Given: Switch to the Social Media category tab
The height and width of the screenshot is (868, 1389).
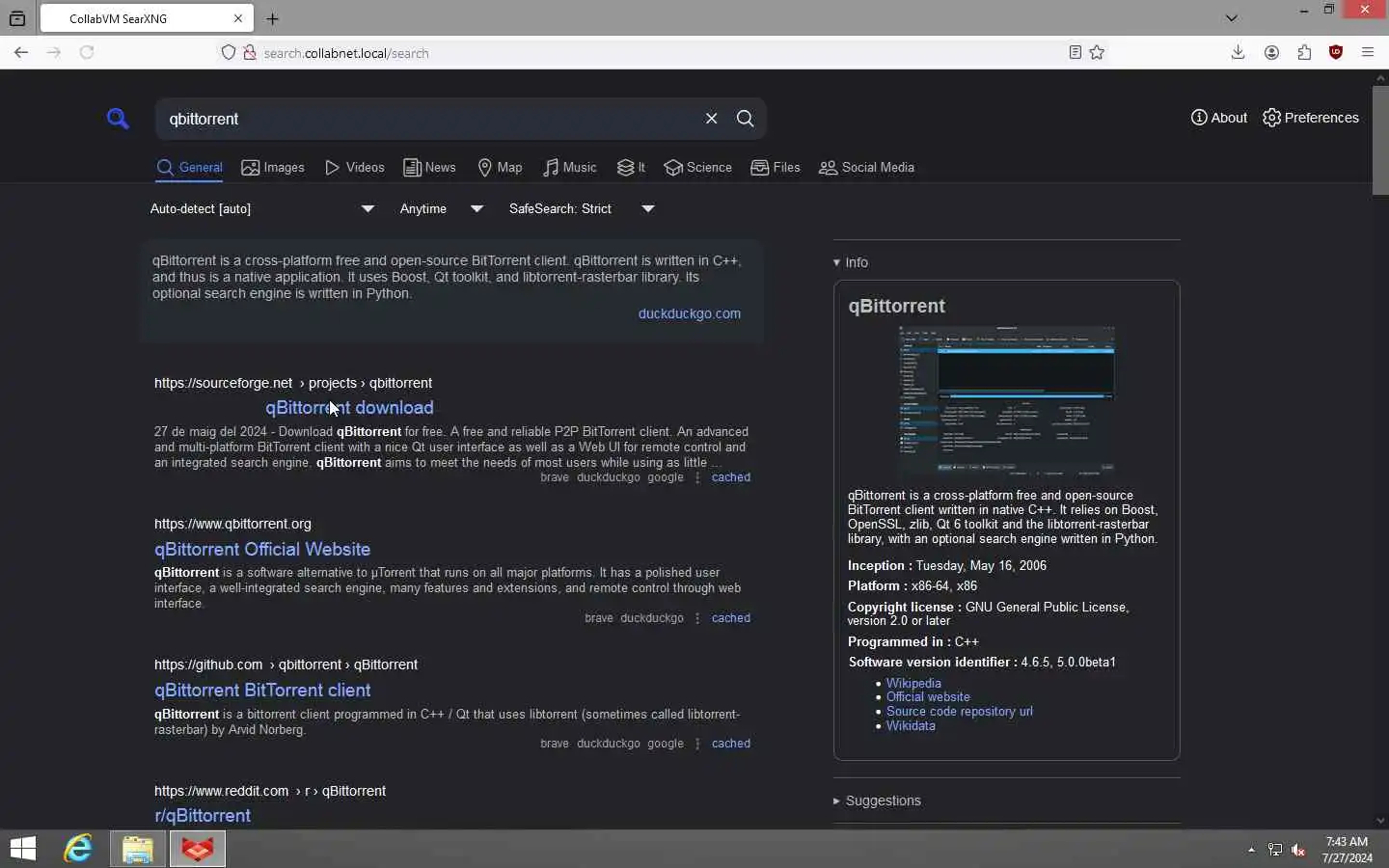Looking at the screenshot, I should [867, 168].
